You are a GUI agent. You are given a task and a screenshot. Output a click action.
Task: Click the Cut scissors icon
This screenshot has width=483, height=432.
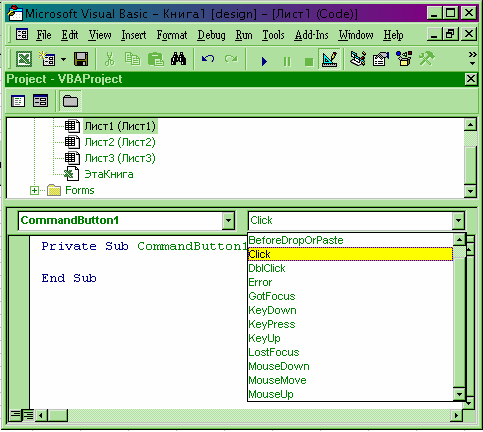109,59
